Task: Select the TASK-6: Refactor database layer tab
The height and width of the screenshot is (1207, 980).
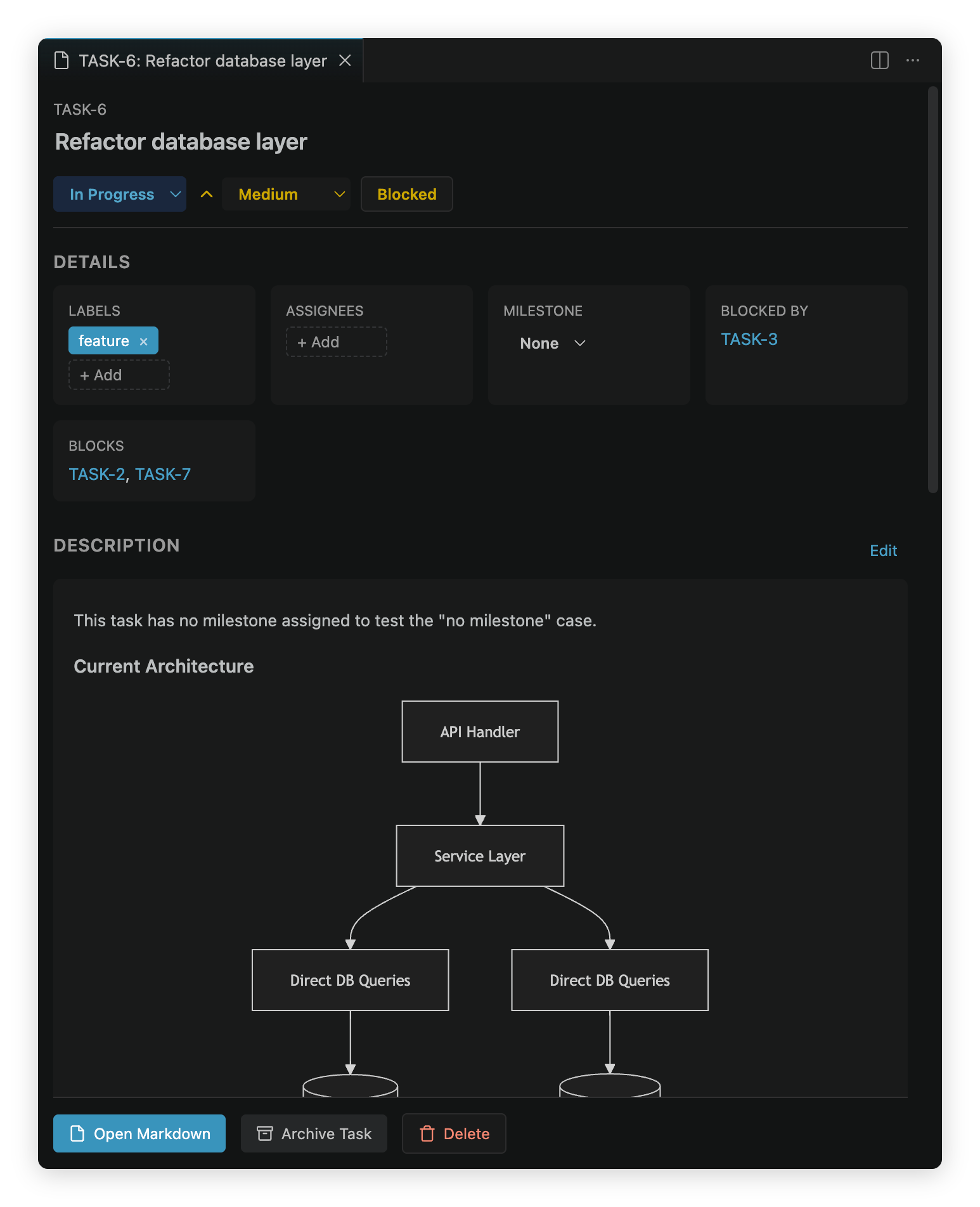Action: click(200, 60)
